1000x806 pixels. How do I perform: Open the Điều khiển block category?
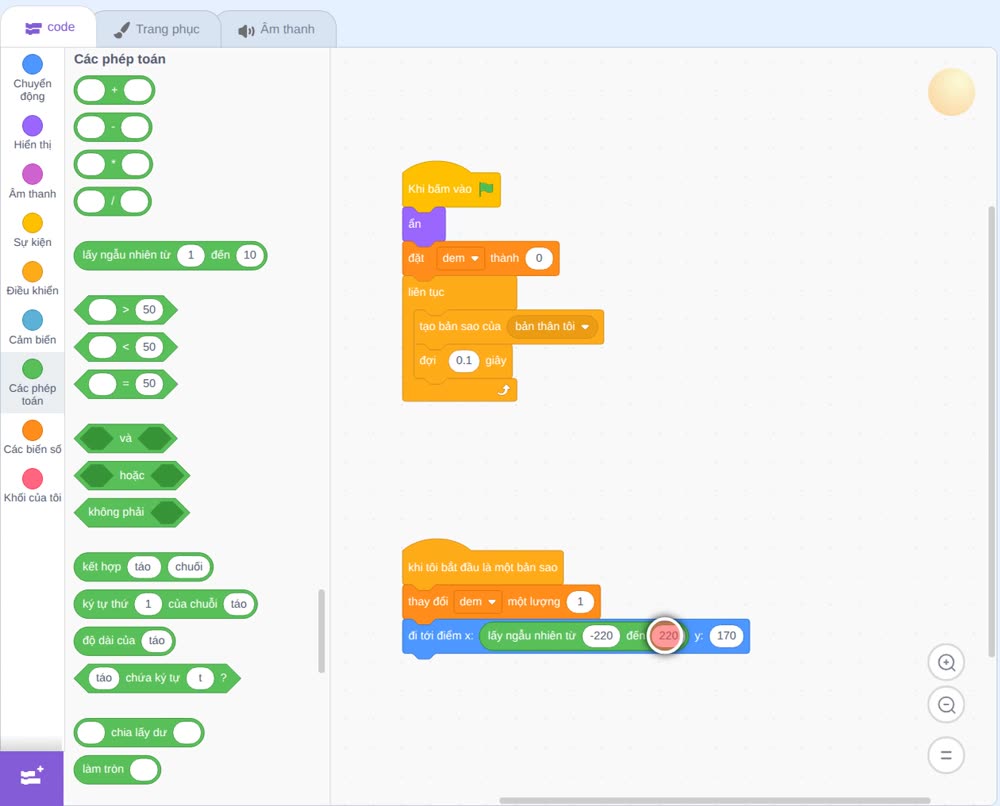(32, 279)
